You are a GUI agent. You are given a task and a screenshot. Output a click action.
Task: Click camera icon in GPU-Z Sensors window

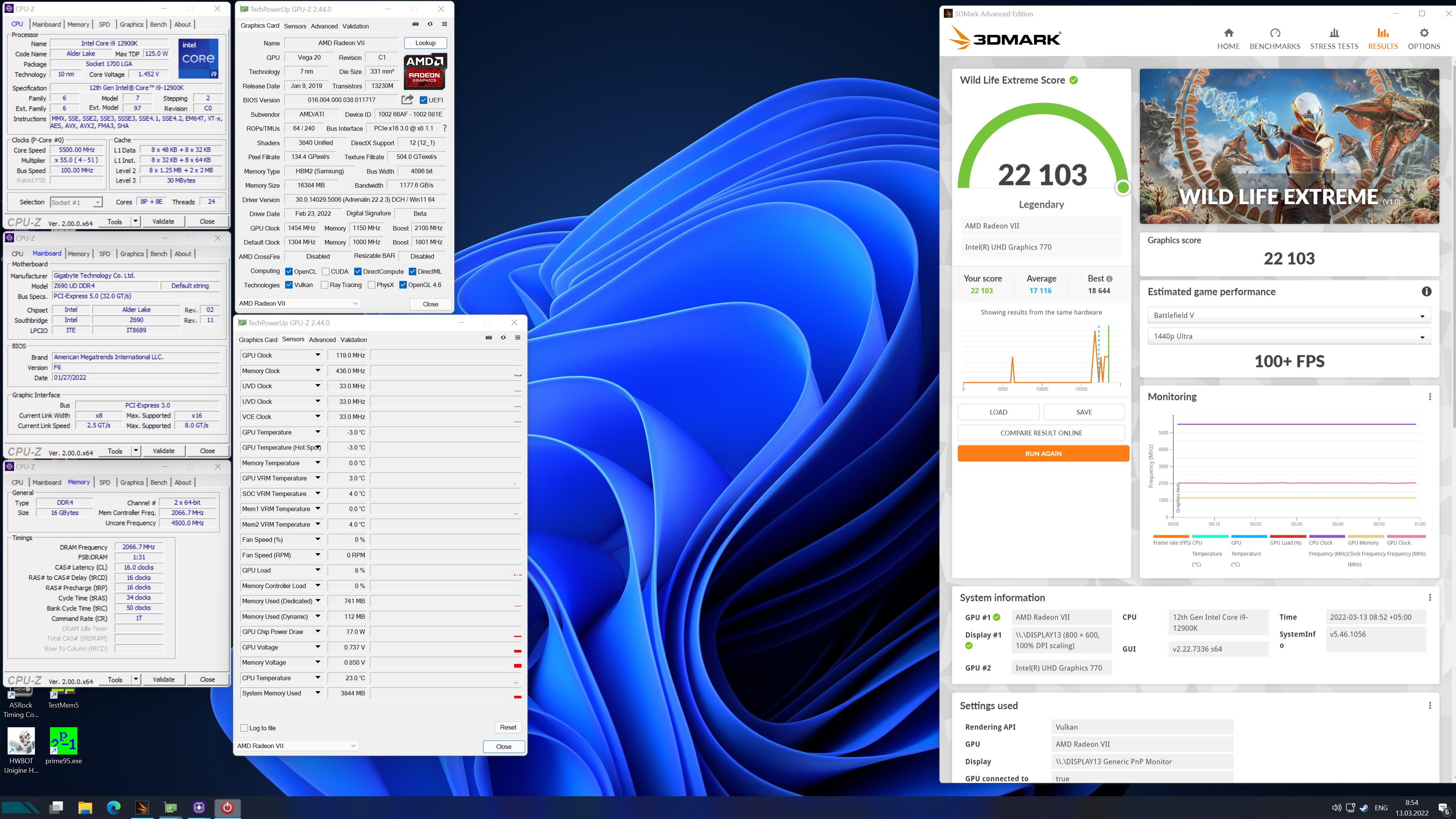488,338
